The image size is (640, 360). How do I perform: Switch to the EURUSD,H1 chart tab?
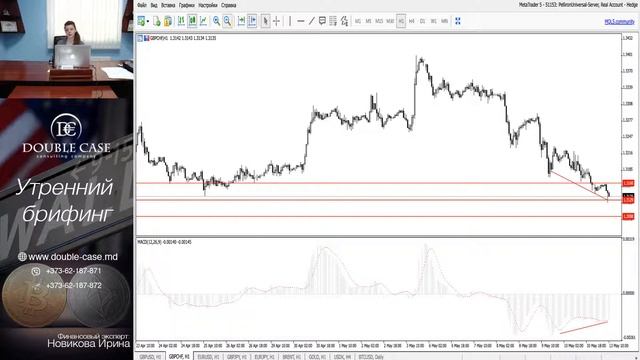208,356
